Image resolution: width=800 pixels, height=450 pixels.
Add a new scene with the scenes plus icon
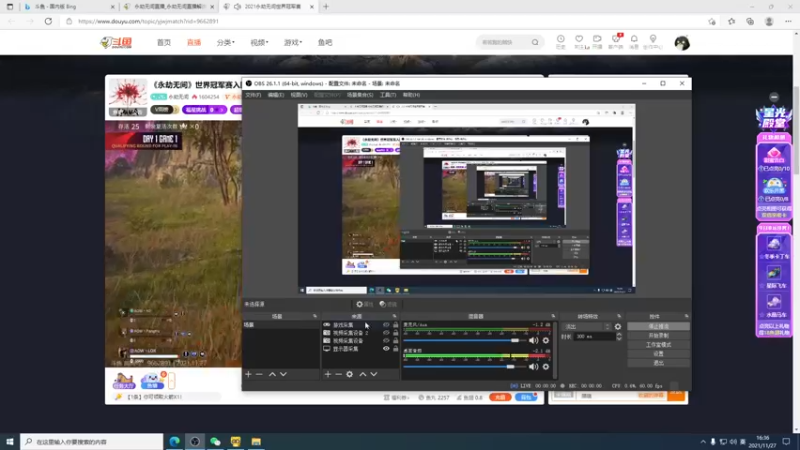pos(248,374)
